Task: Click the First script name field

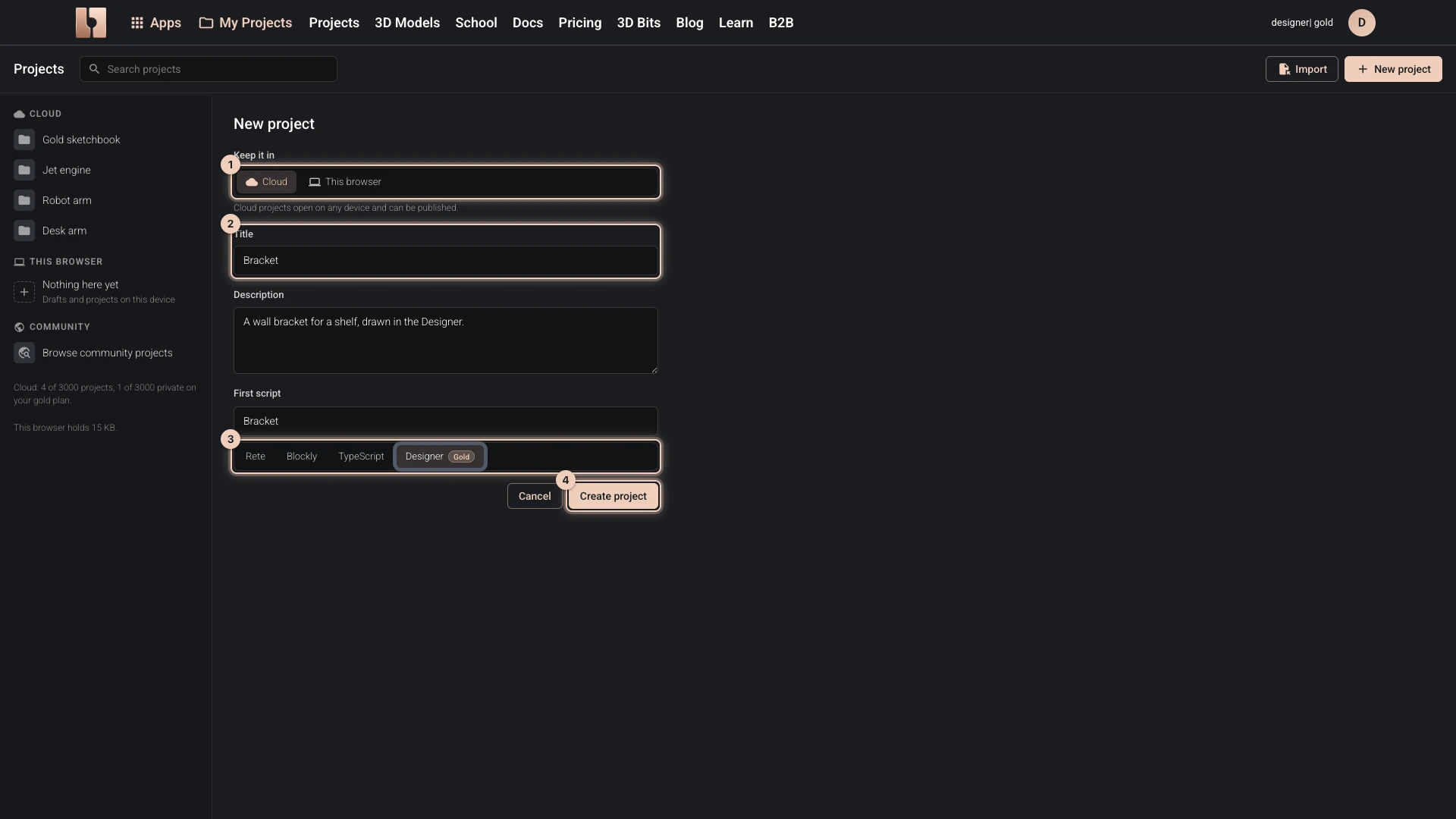Action: [x=446, y=421]
